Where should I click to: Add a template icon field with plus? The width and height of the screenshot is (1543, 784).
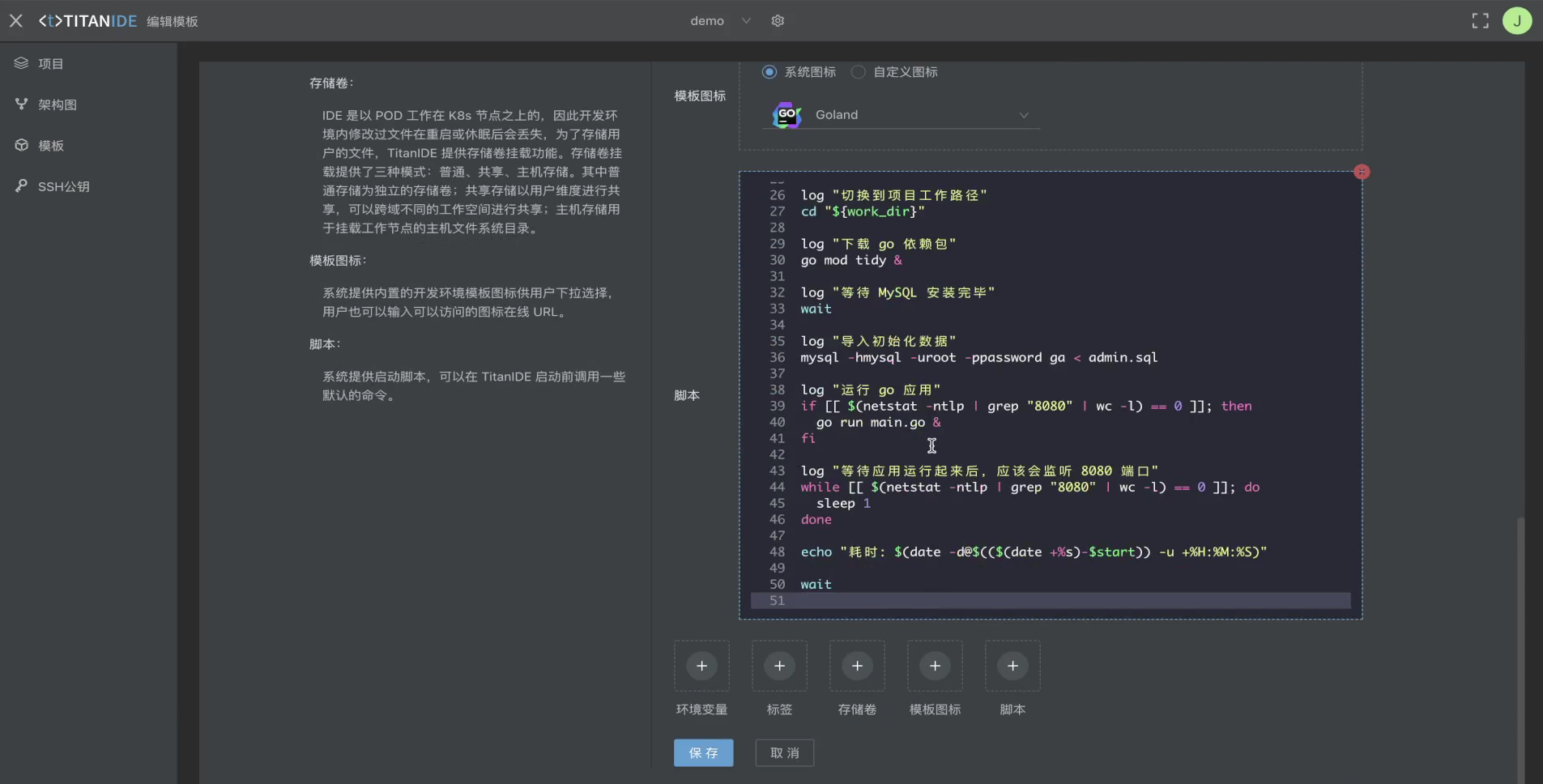935,666
